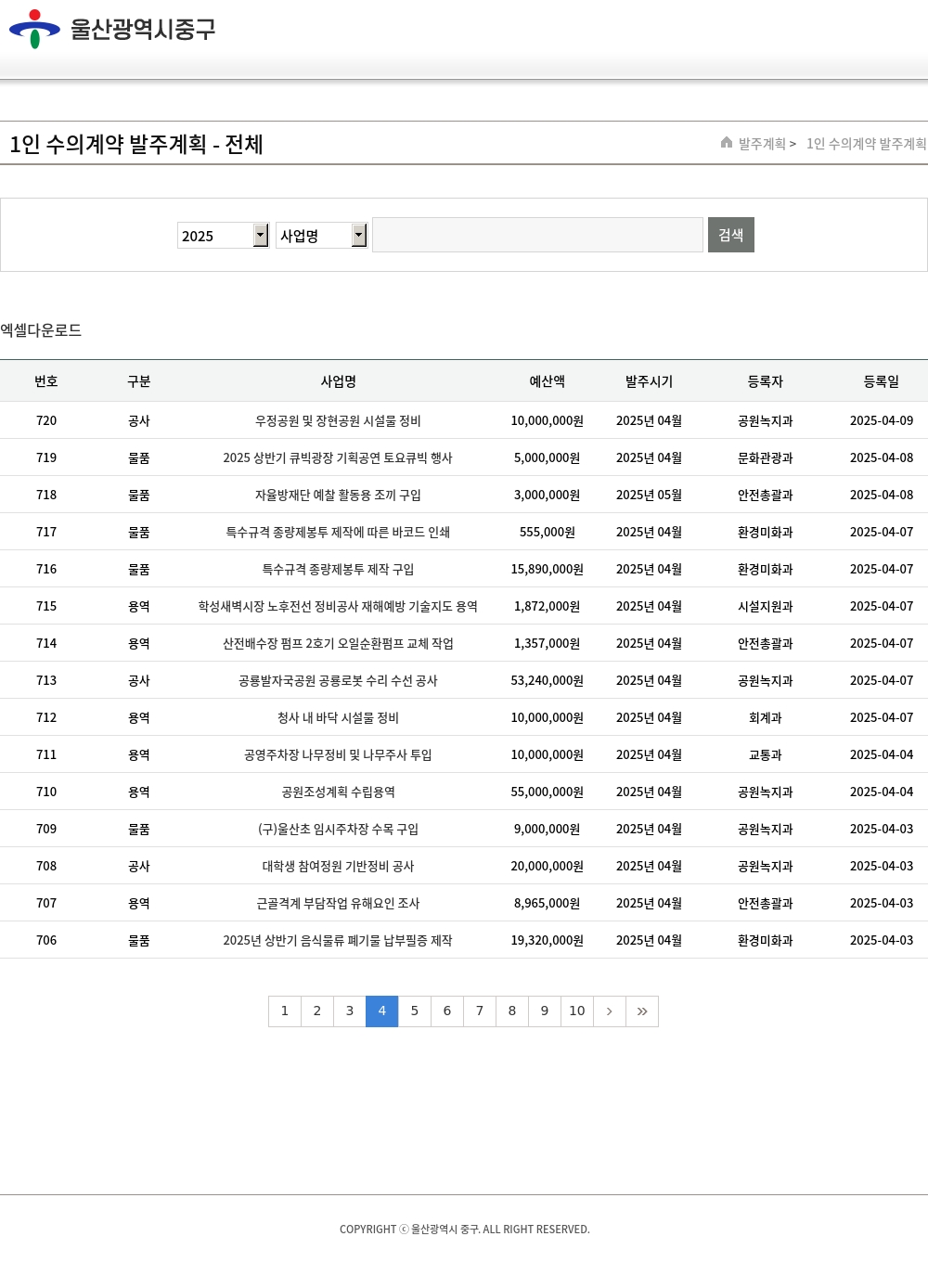The height and width of the screenshot is (1288, 928).
Task: Click the 번호 column header
Action: point(46,381)
